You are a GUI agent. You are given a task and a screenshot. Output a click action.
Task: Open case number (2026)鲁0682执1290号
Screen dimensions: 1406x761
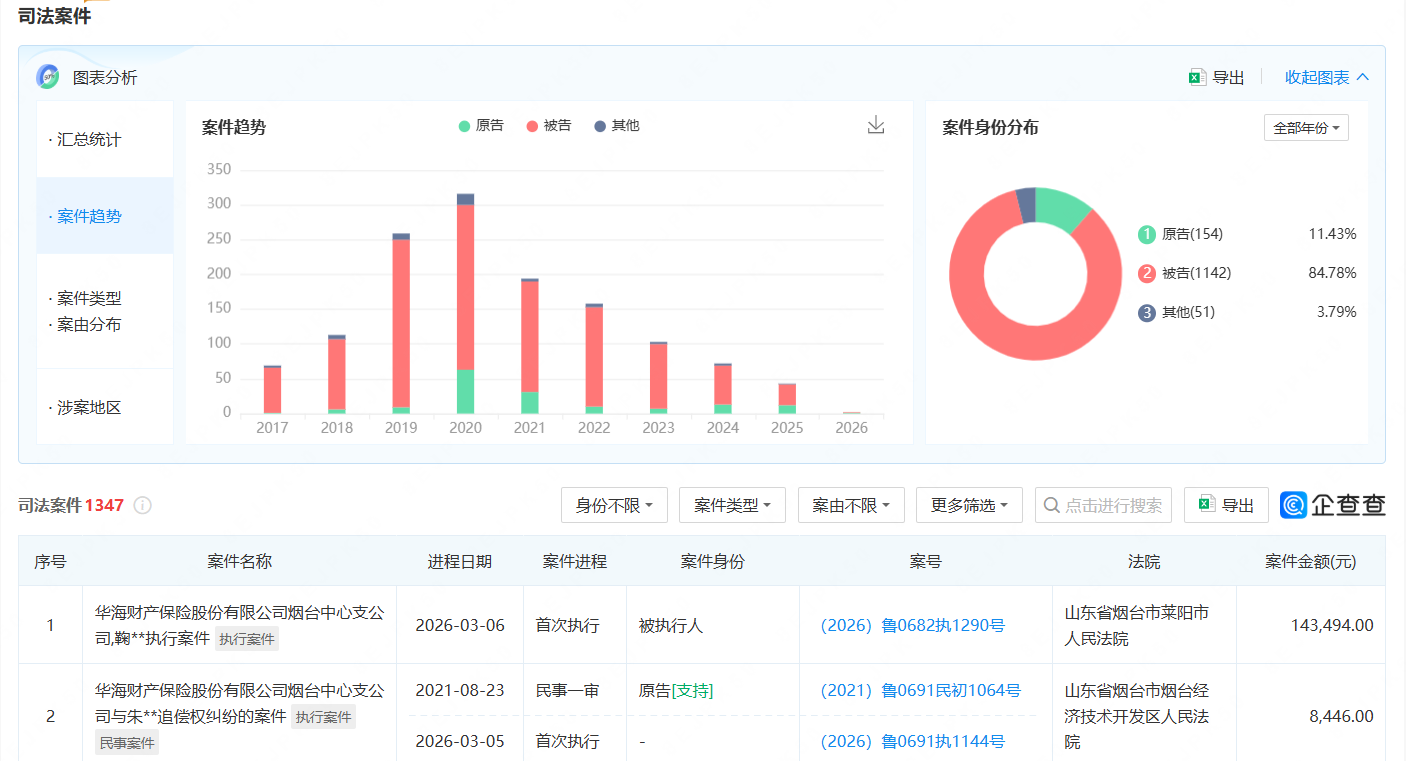(x=912, y=625)
